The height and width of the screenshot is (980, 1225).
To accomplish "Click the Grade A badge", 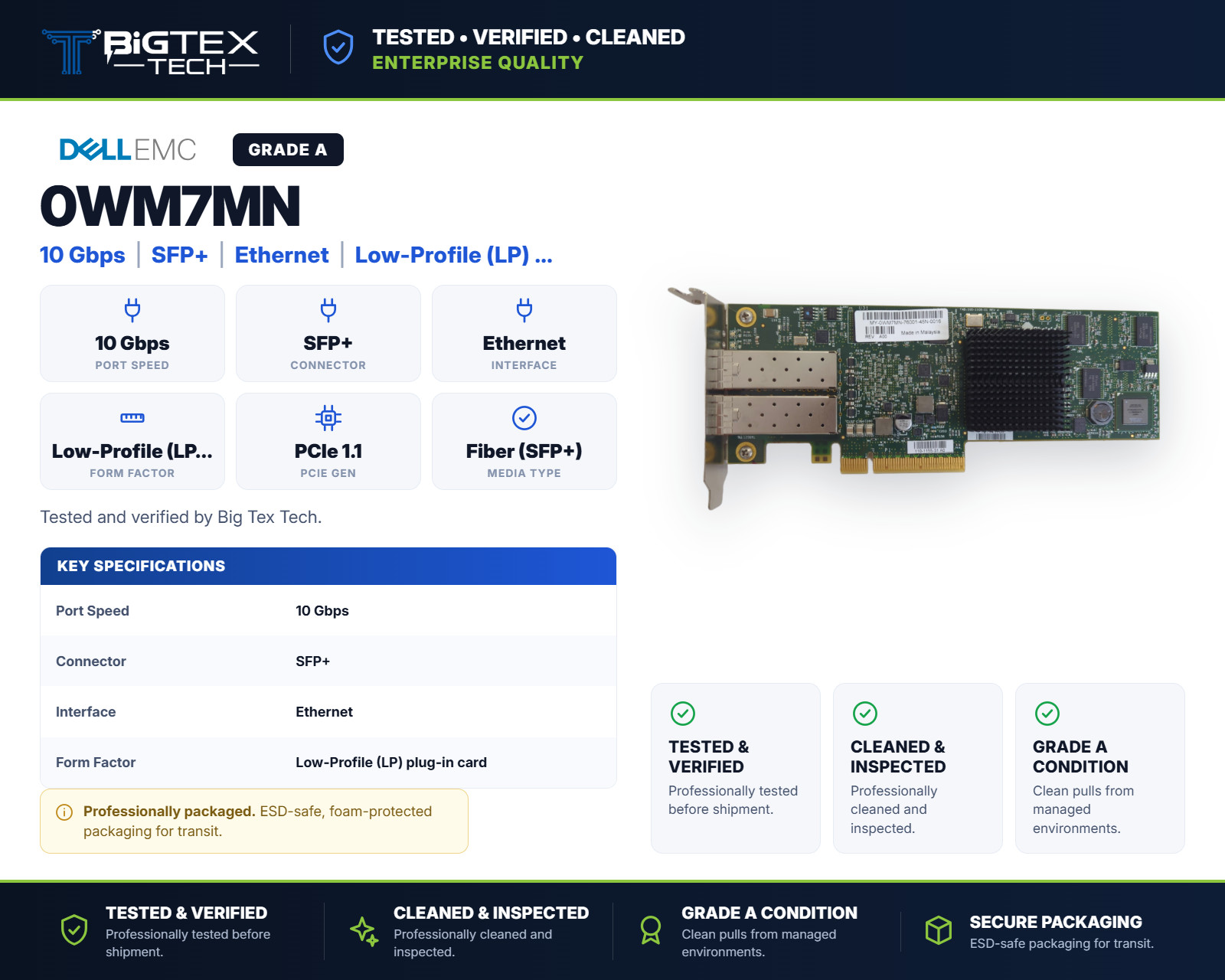I will (x=288, y=150).
